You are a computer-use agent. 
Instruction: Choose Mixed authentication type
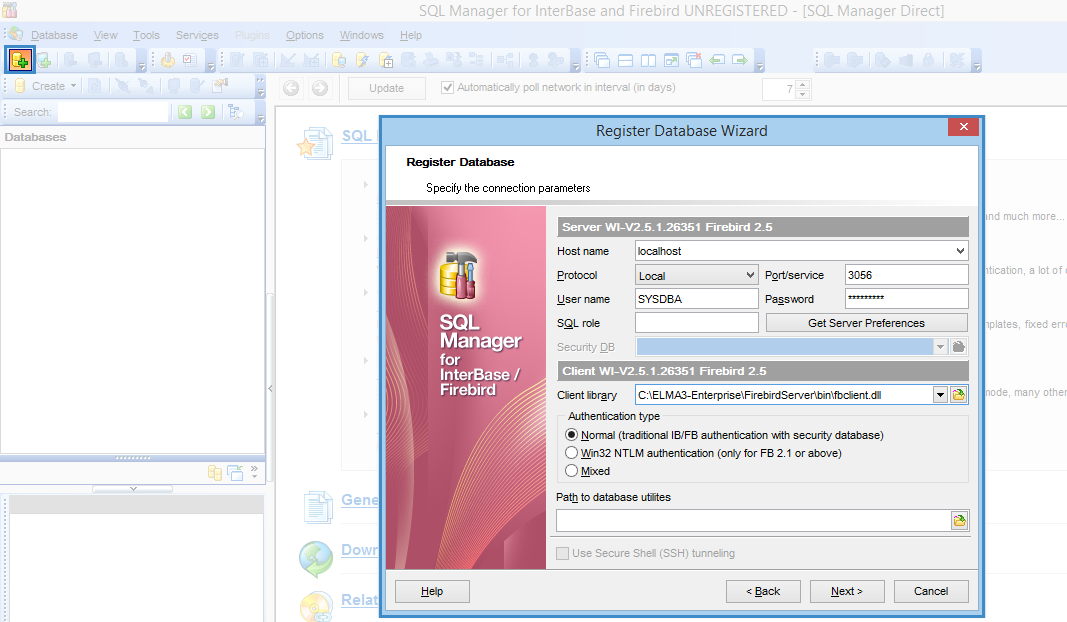[572, 471]
